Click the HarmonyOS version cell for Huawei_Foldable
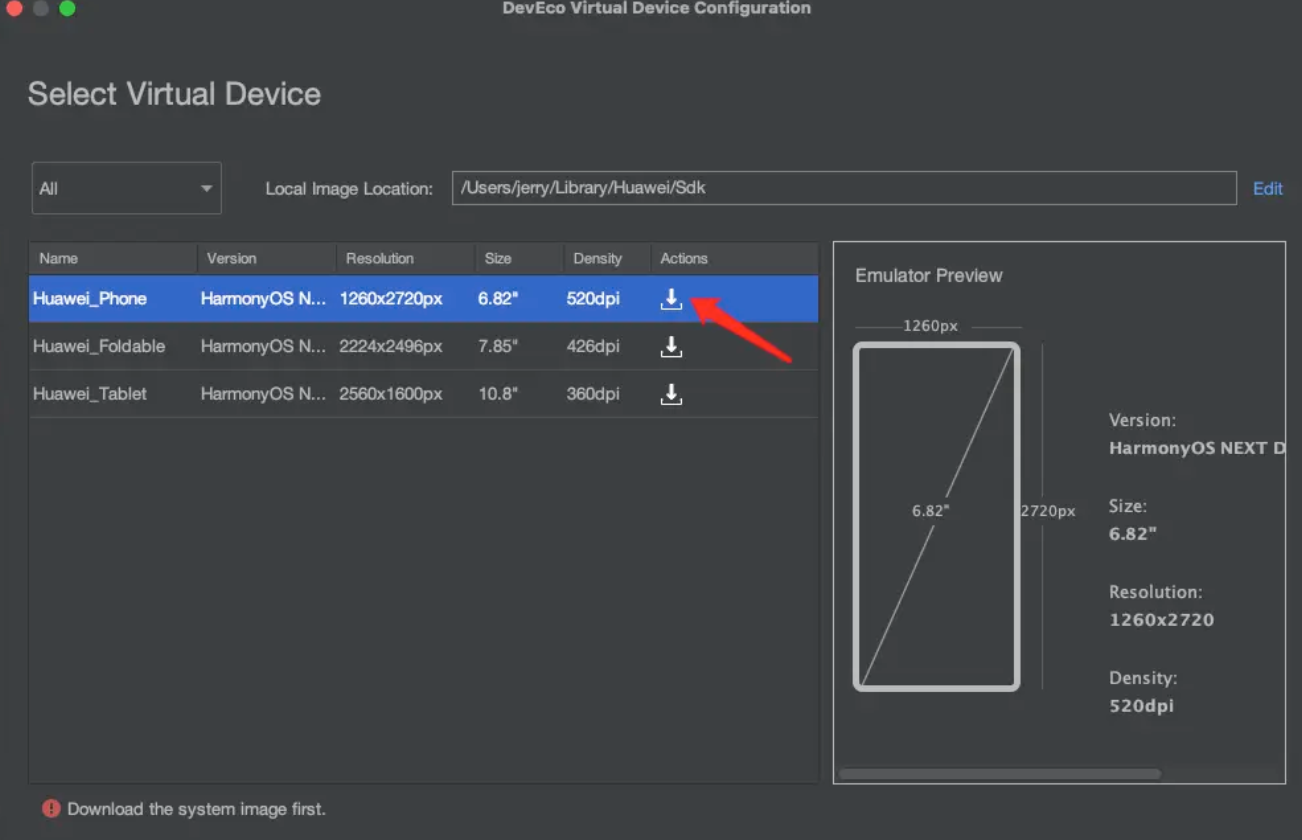The image size is (1302, 840). pos(263,347)
